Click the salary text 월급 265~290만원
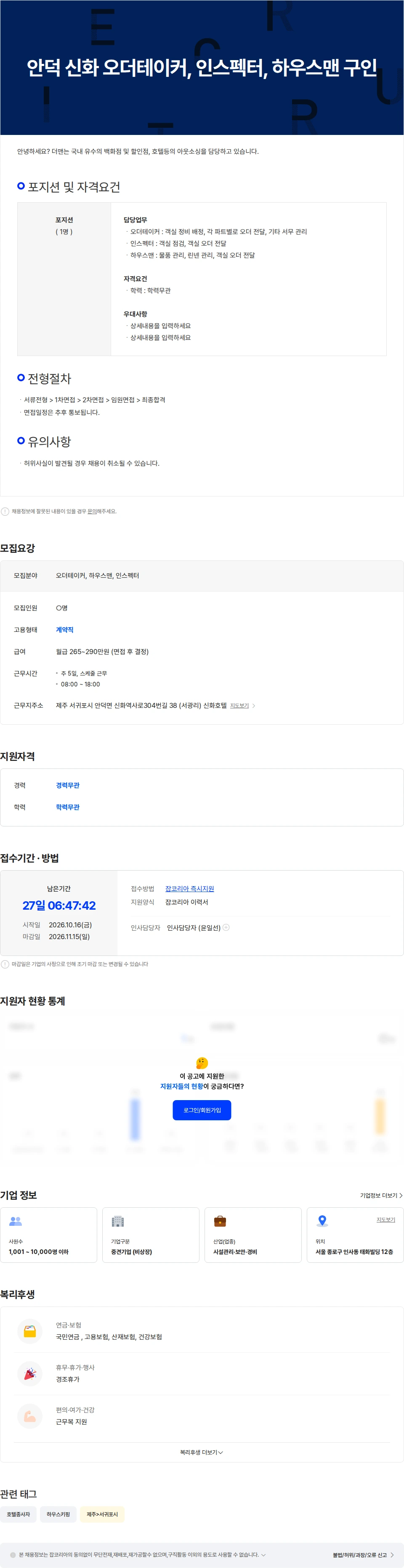This screenshot has height=1568, width=404. (102, 651)
